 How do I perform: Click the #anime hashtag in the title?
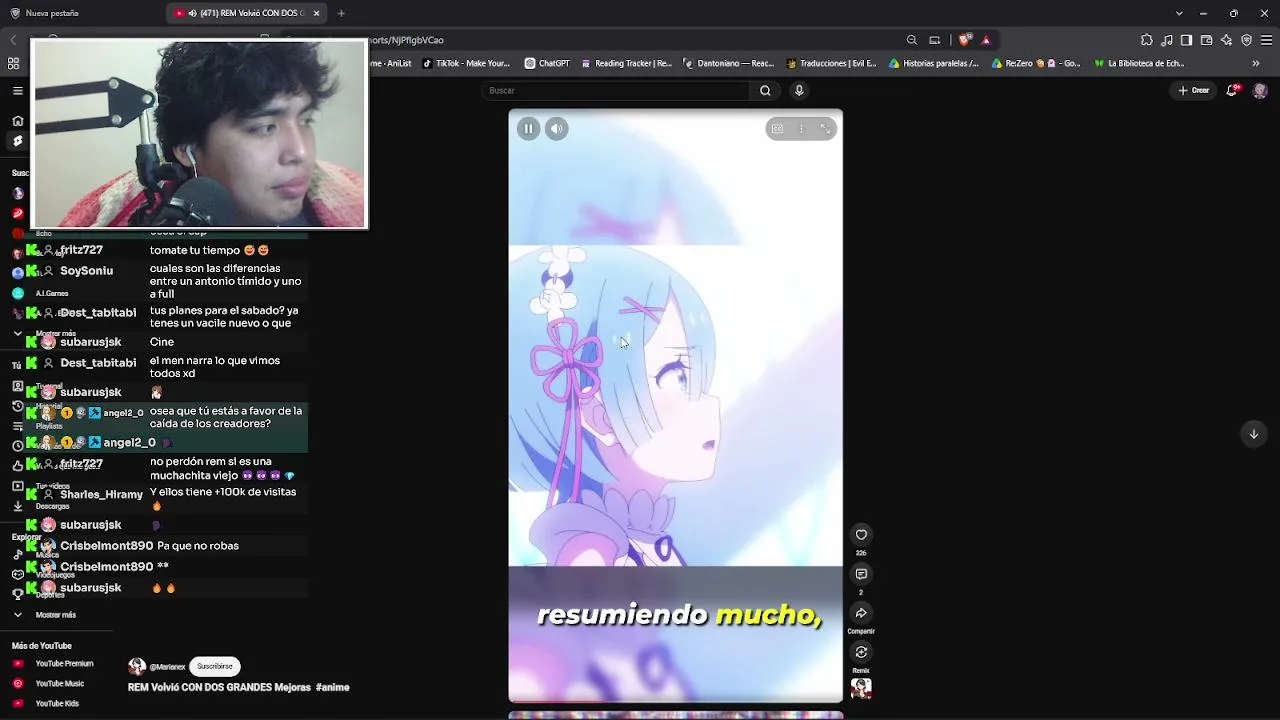click(332, 688)
